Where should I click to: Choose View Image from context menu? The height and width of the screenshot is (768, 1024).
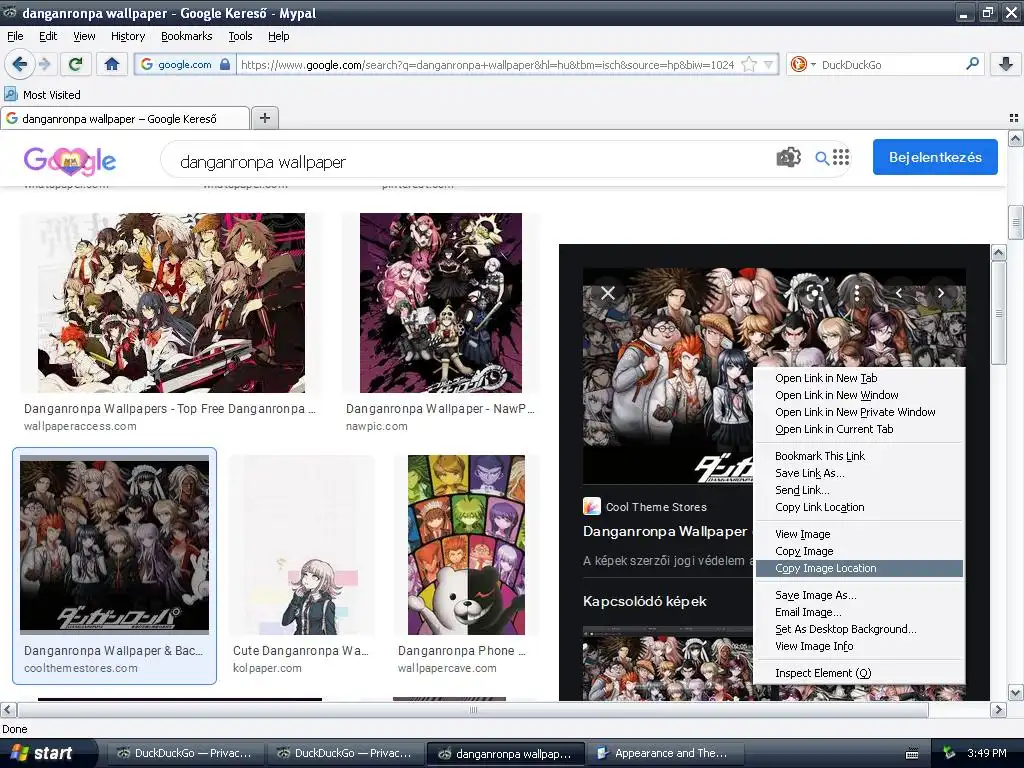[859, 534]
